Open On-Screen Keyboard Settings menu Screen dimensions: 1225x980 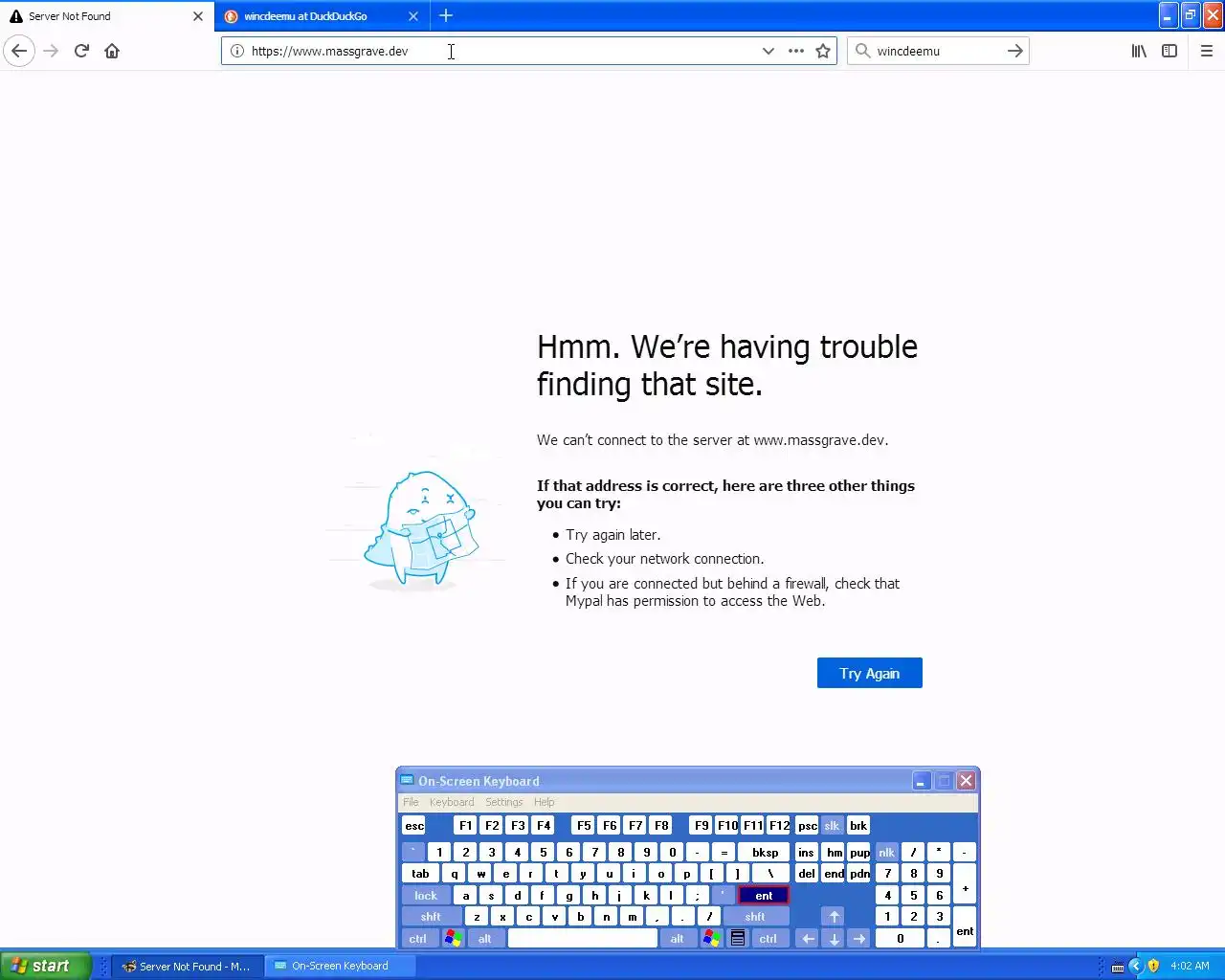click(x=503, y=802)
